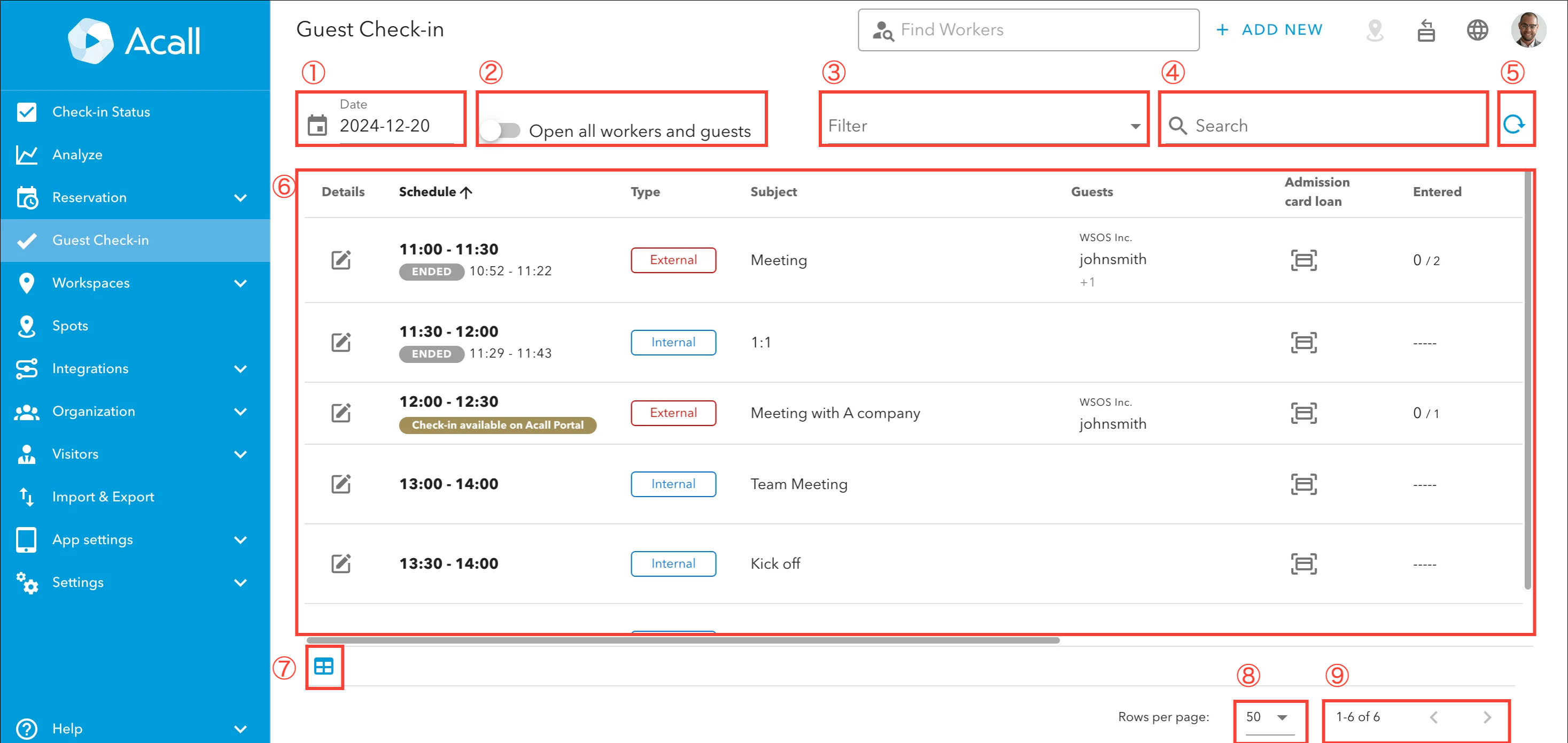Open the Rows per page dropdown
This screenshot has width=1568, height=743.
click(x=1269, y=717)
